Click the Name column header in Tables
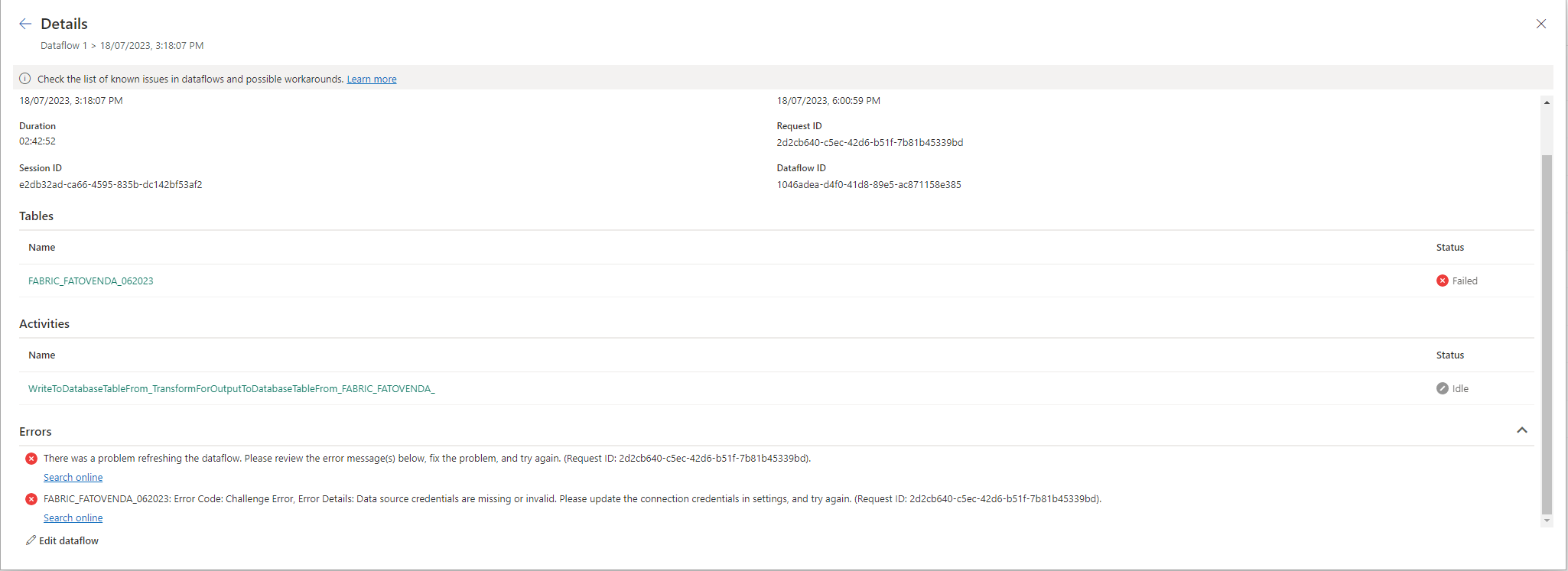This screenshot has height=571, width=1568. [41, 248]
